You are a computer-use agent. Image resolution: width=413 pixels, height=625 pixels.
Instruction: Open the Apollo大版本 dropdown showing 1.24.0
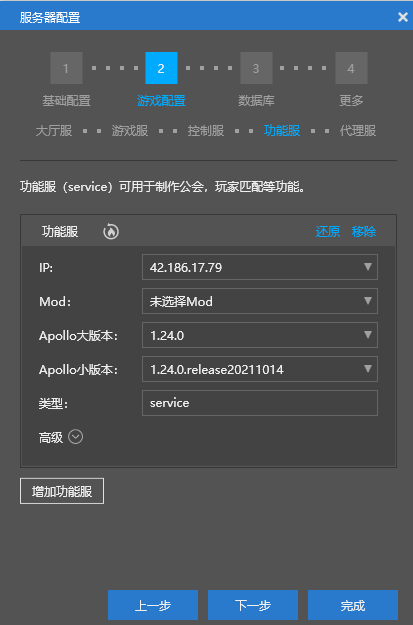coord(260,335)
